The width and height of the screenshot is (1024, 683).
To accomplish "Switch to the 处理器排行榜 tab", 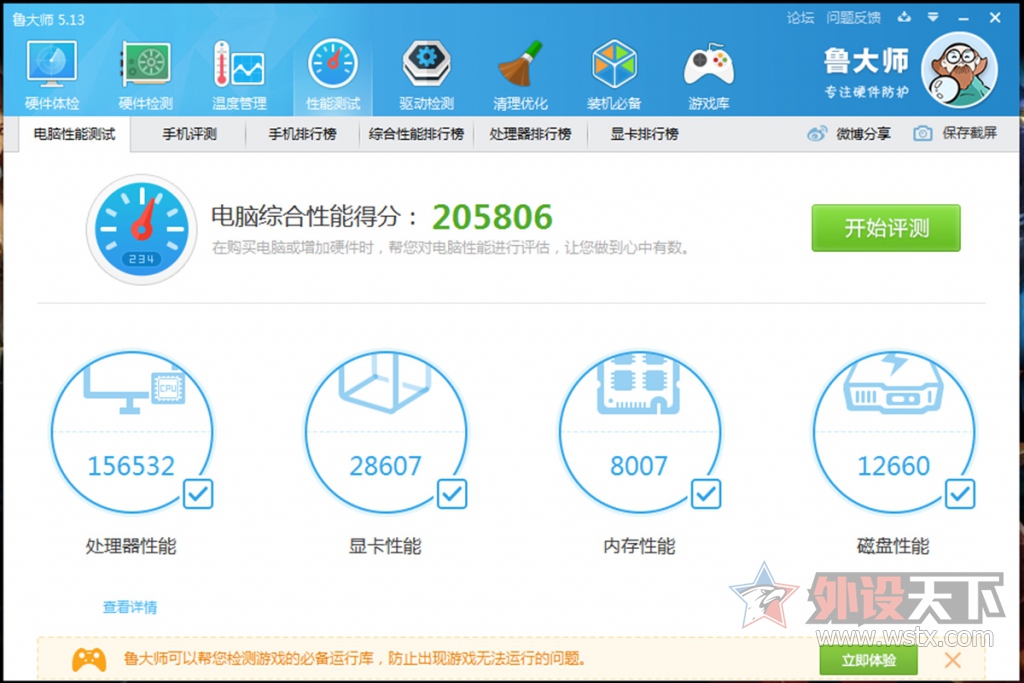I will point(530,135).
